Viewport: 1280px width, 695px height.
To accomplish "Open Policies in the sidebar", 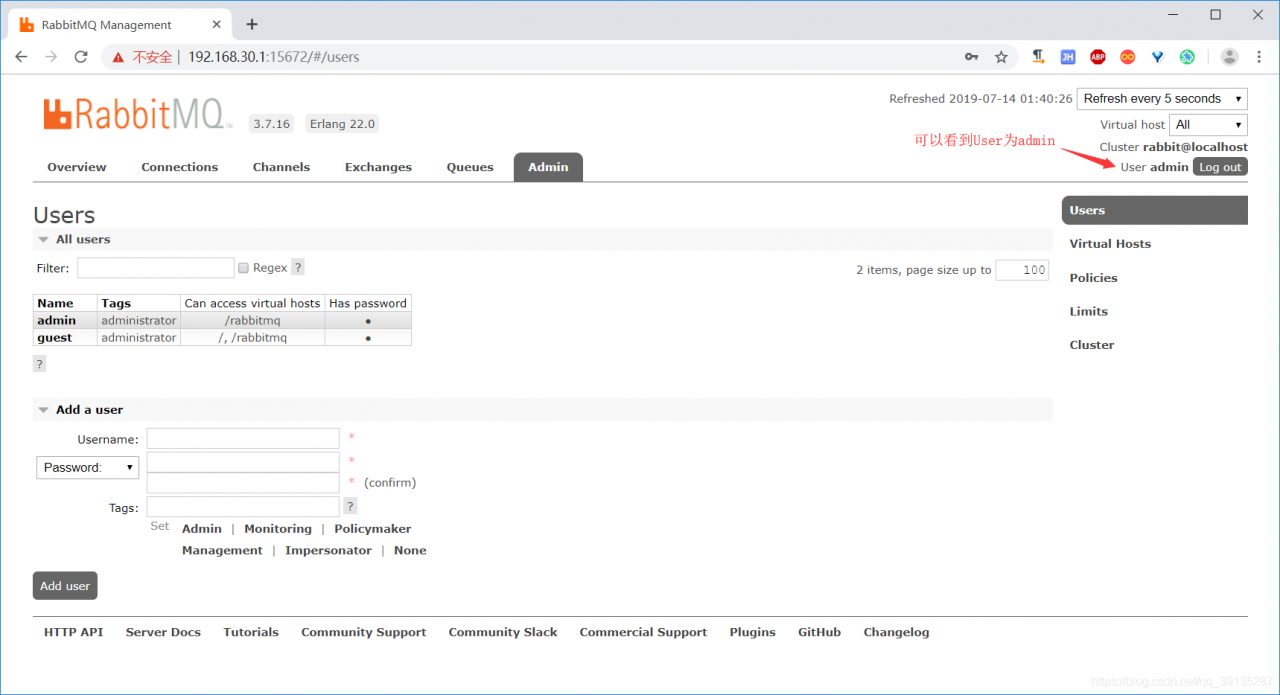I will pyautogui.click(x=1093, y=278).
